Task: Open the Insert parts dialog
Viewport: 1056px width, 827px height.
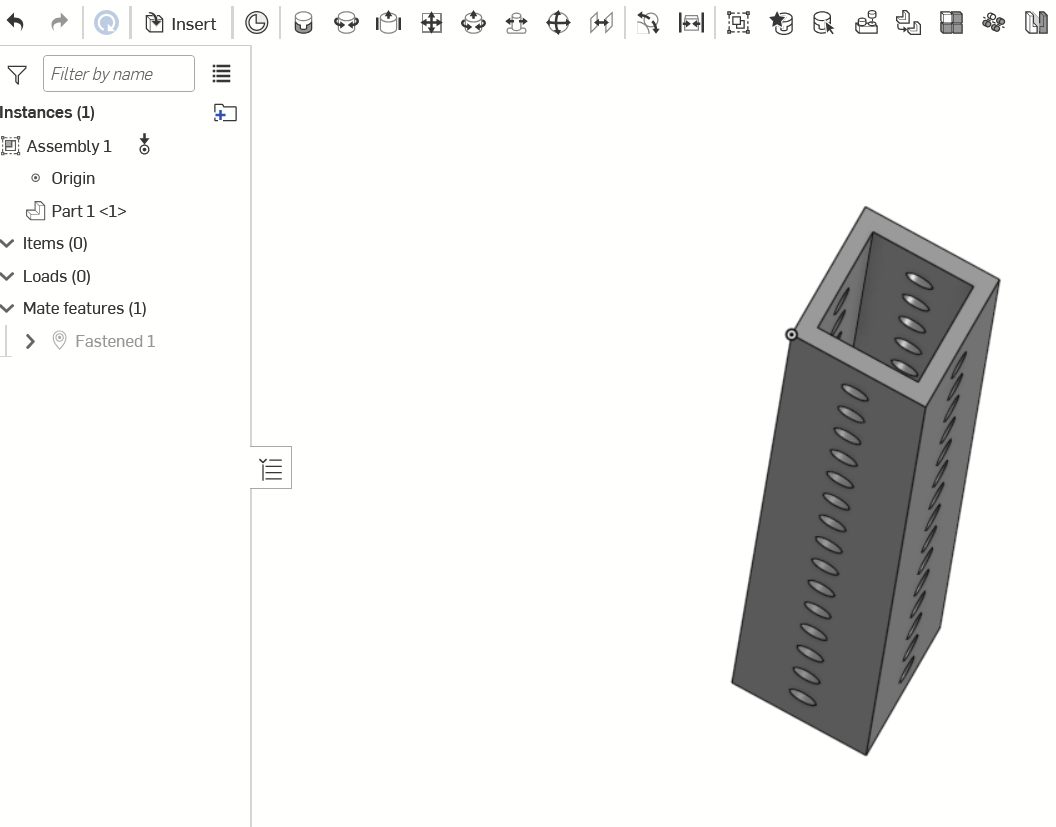Action: pyautogui.click(x=180, y=24)
